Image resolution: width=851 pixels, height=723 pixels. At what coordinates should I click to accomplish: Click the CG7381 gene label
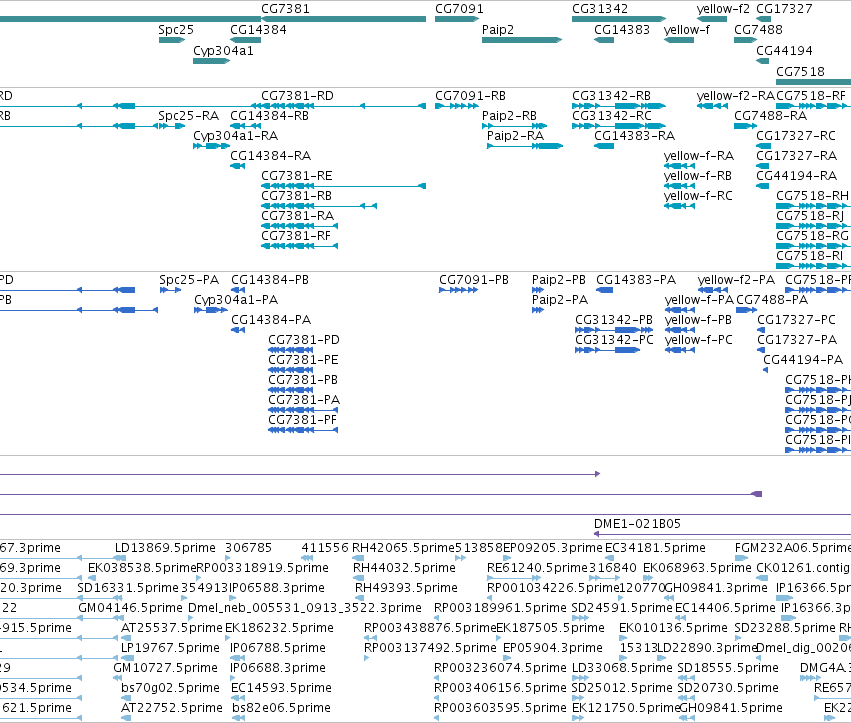(x=285, y=9)
